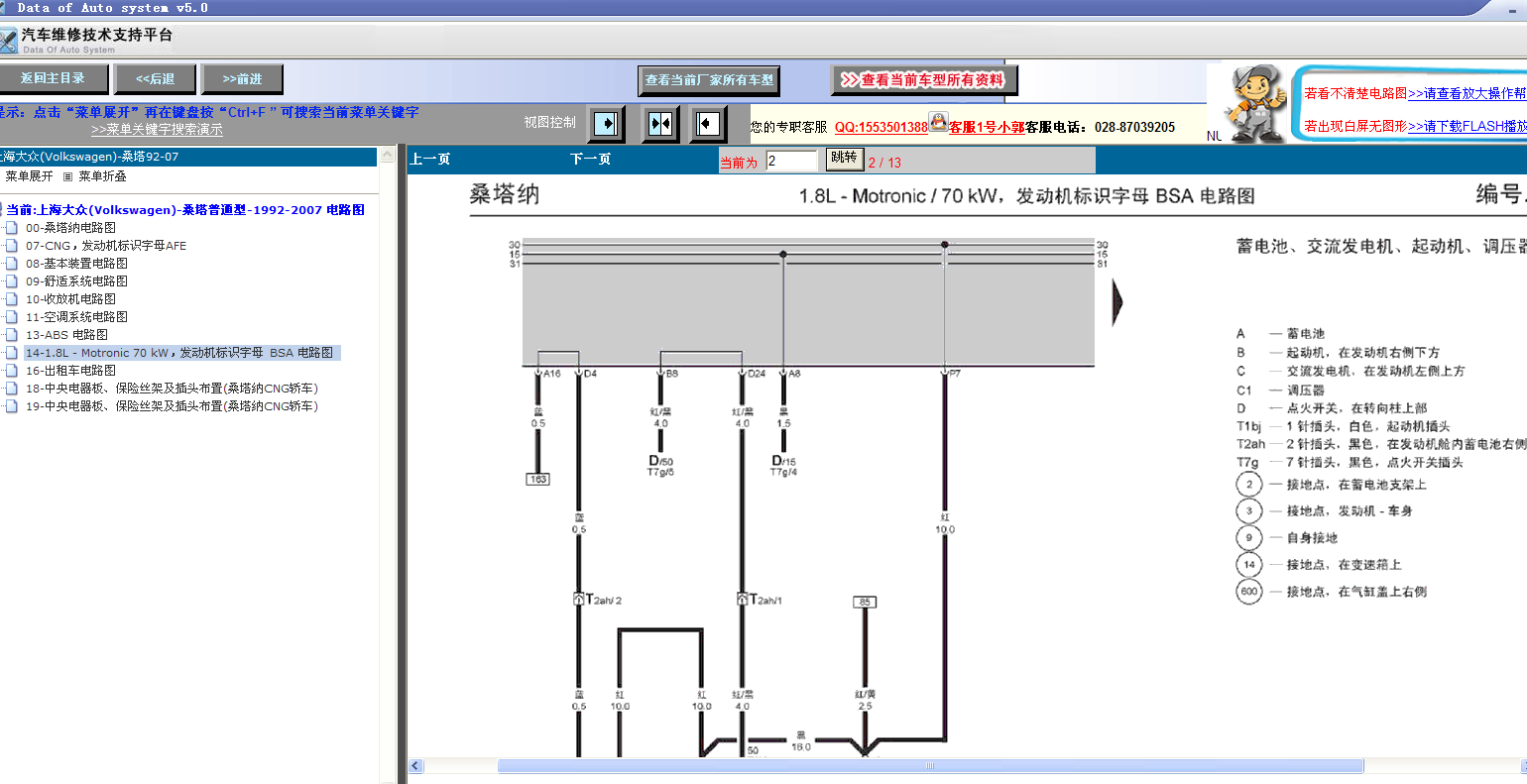Open the 菜单关键字搜索演示 link
This screenshot has height=784, width=1527.
pos(157,130)
